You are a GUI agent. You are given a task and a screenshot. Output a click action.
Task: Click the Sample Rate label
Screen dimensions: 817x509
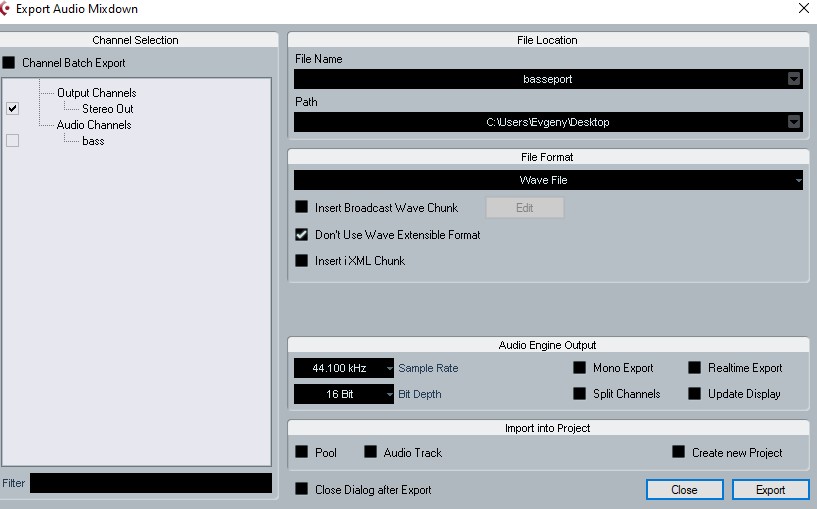pos(428,368)
